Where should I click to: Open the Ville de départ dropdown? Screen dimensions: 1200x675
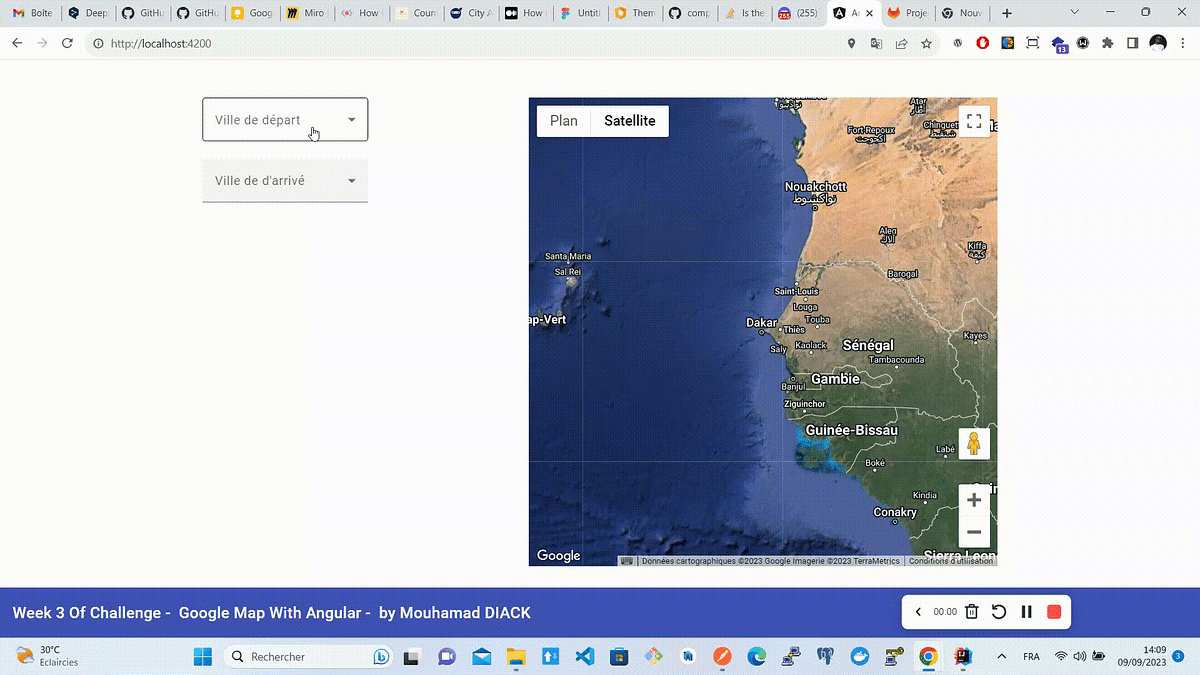284,119
